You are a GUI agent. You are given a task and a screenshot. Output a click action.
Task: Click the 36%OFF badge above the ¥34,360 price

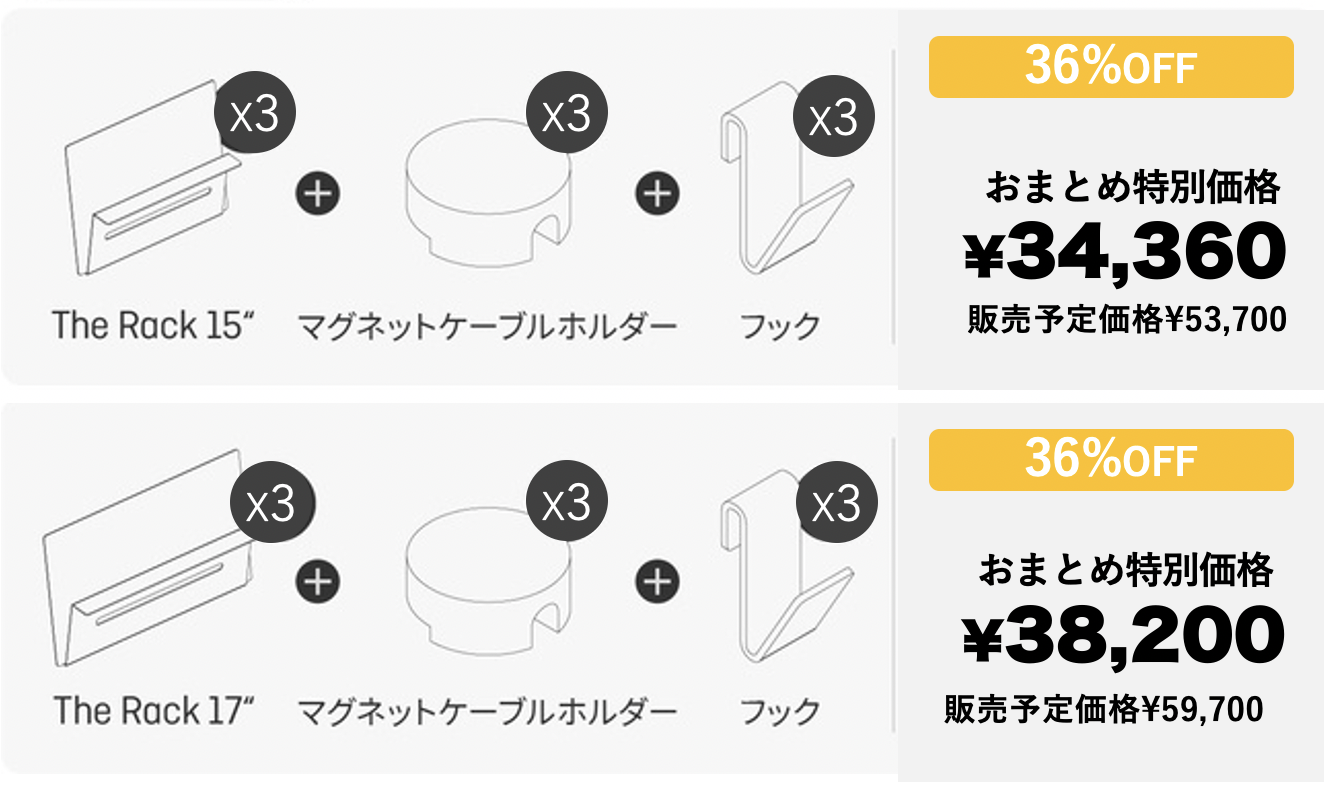click(x=1111, y=68)
